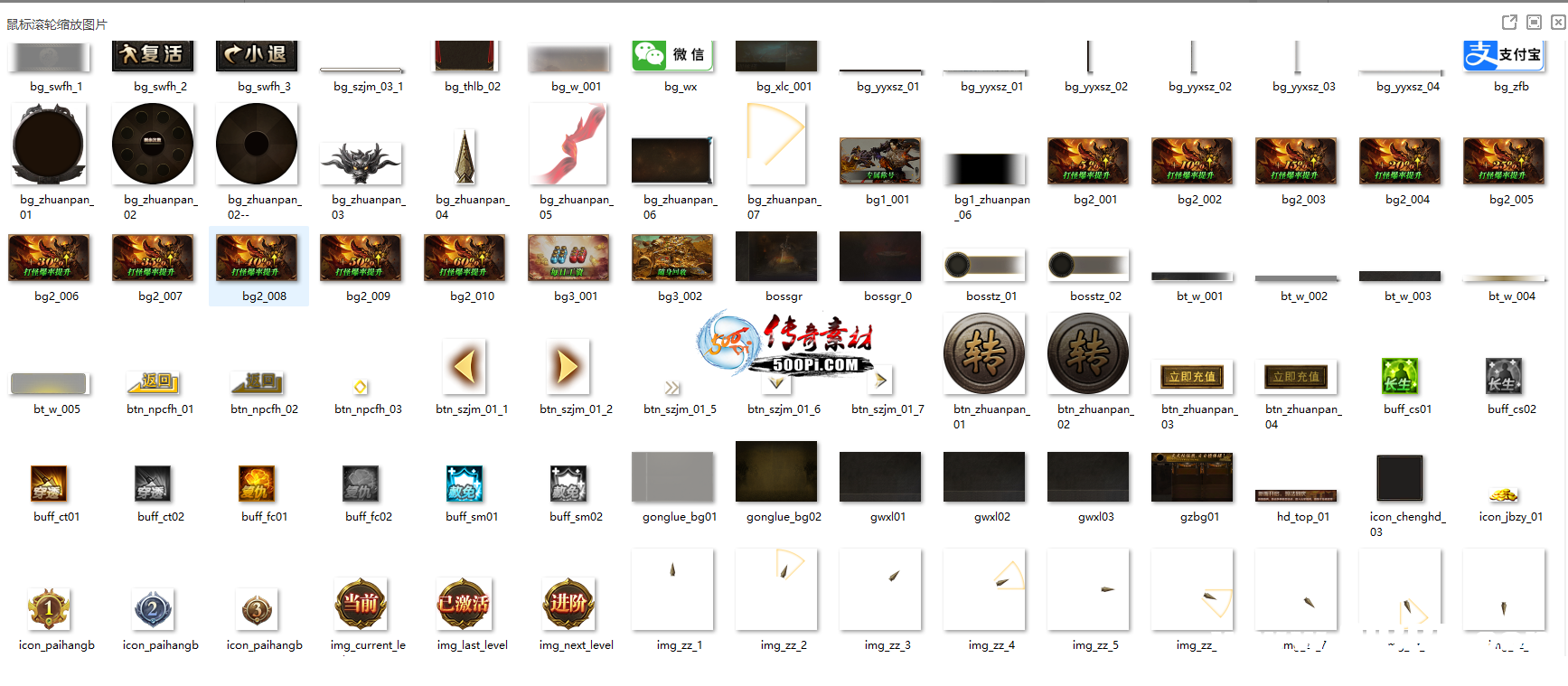This screenshot has width=1568, height=686.
Task: Select btn_szjm_01_1 left arrow image
Action: click(x=465, y=366)
